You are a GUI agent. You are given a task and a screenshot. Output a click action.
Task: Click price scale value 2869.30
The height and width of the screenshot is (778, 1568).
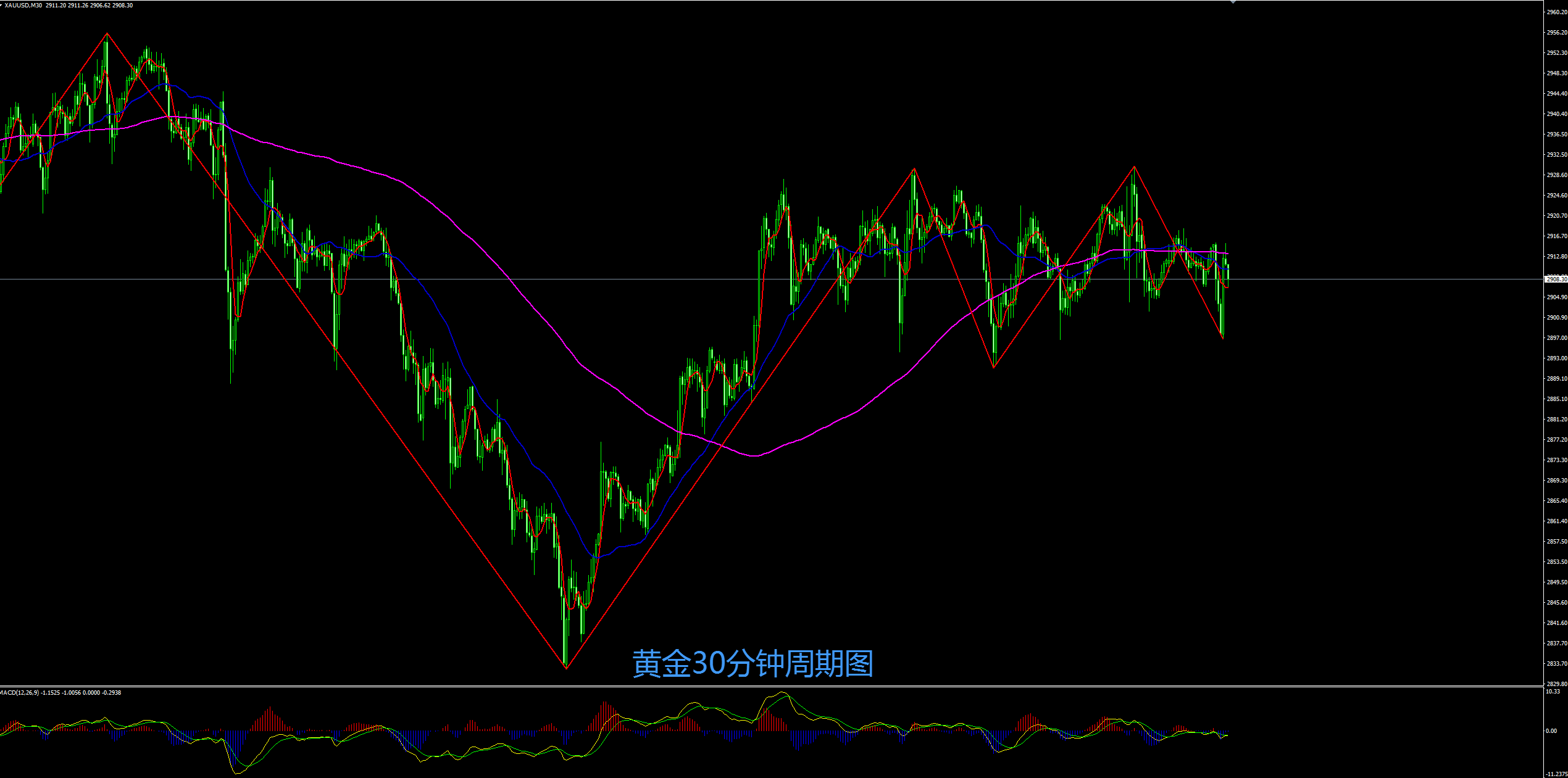click(x=1557, y=481)
